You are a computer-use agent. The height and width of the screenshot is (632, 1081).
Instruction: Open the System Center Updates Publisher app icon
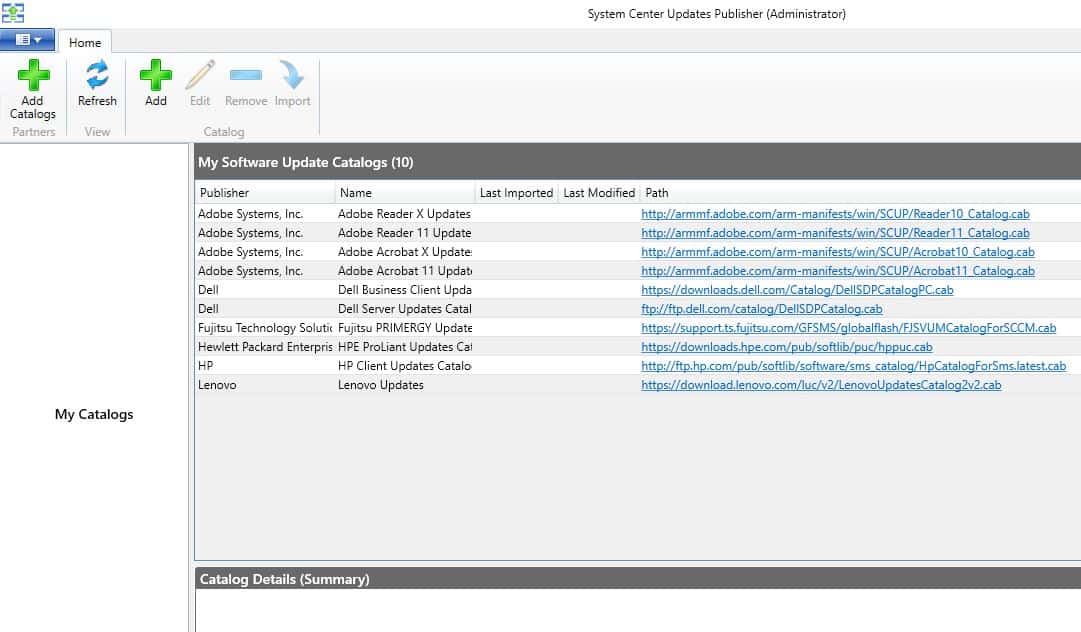13,12
